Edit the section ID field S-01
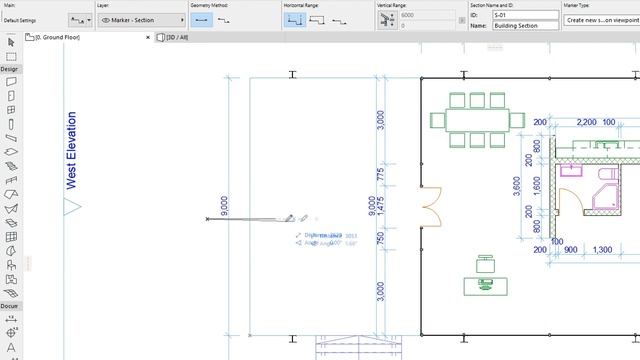 point(525,15)
